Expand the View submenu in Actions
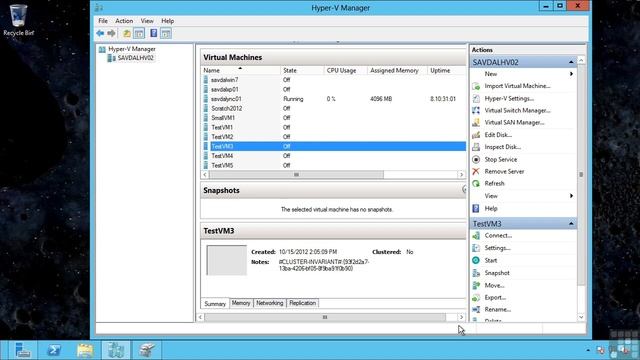640x360 pixels. (x=571, y=196)
